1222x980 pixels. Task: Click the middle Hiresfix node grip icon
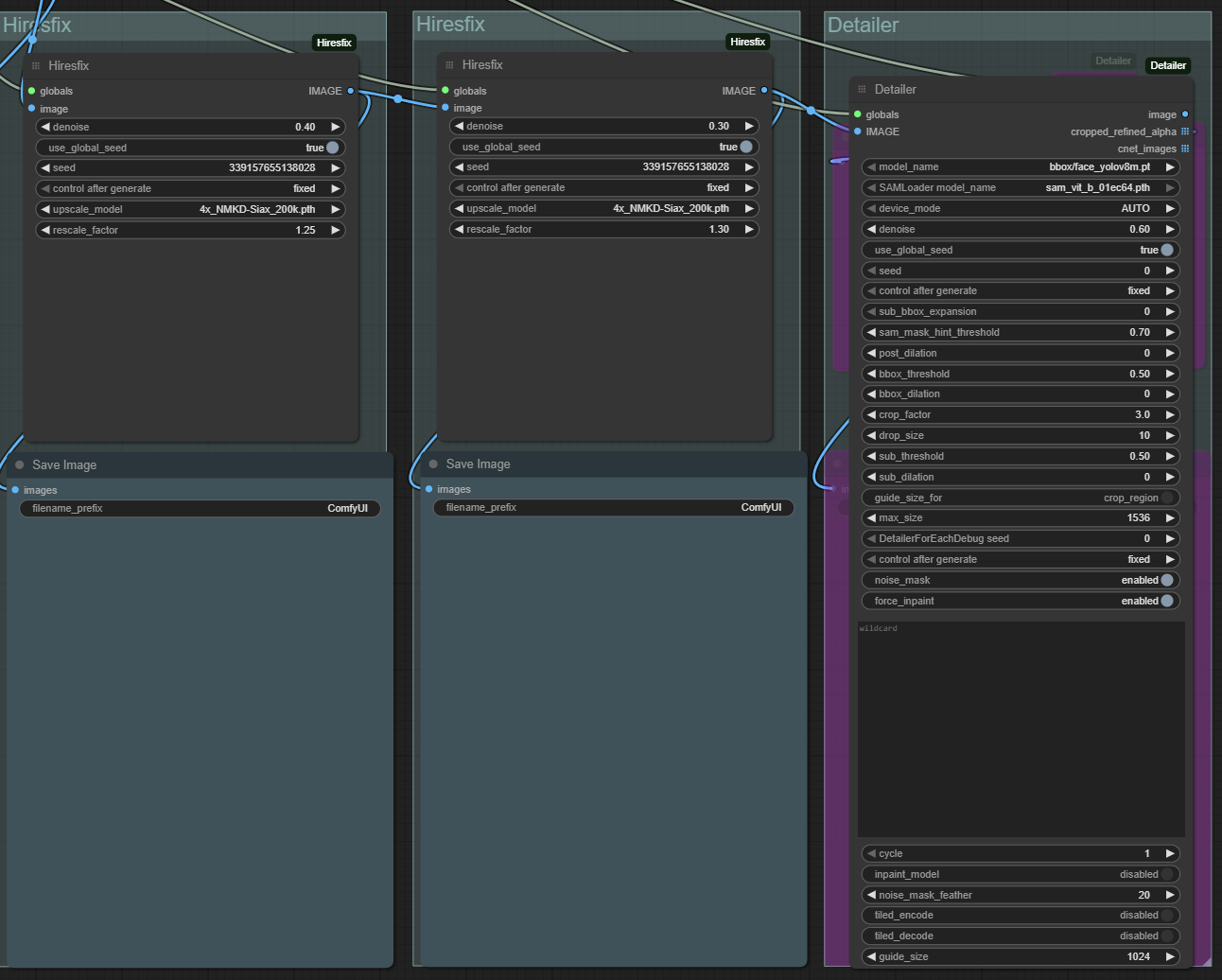coord(449,64)
